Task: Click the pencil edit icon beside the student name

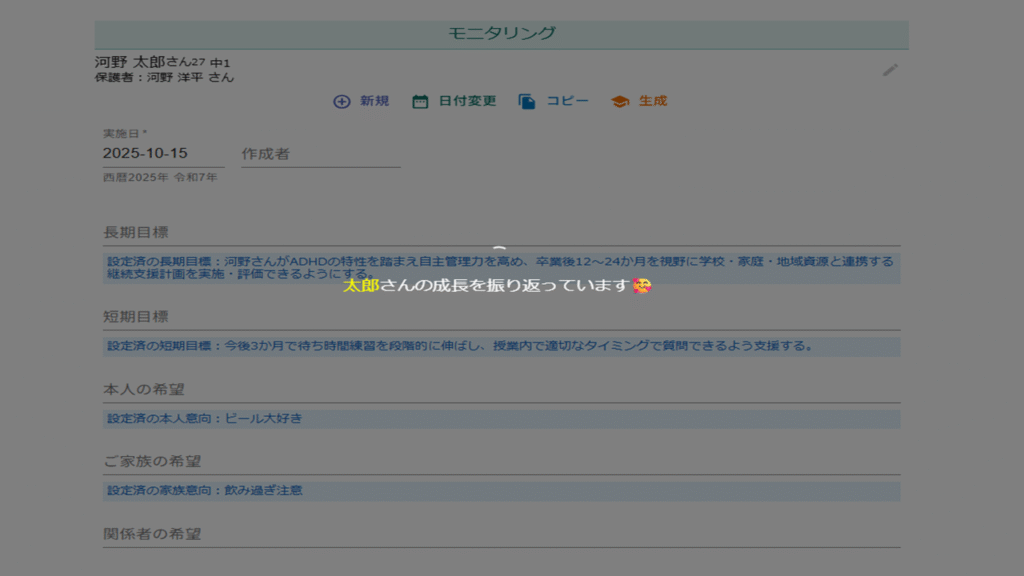Action: tap(890, 70)
